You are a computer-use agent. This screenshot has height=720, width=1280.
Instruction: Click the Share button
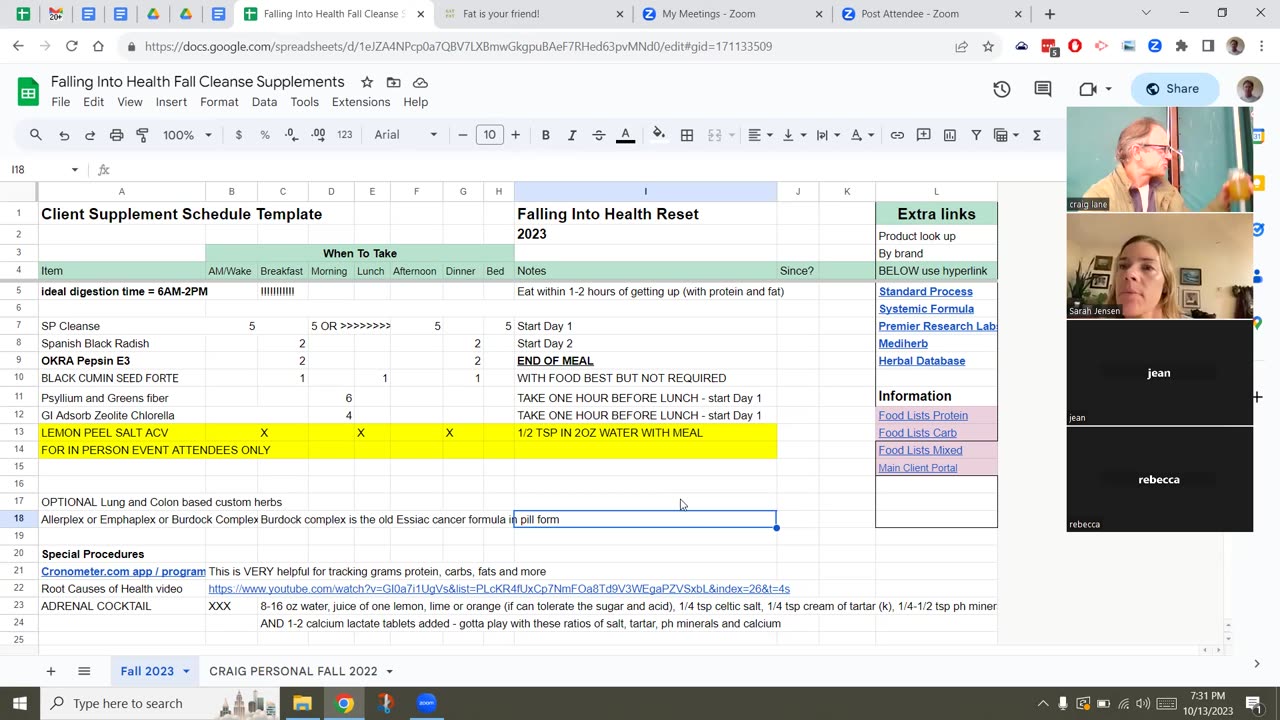(1175, 89)
